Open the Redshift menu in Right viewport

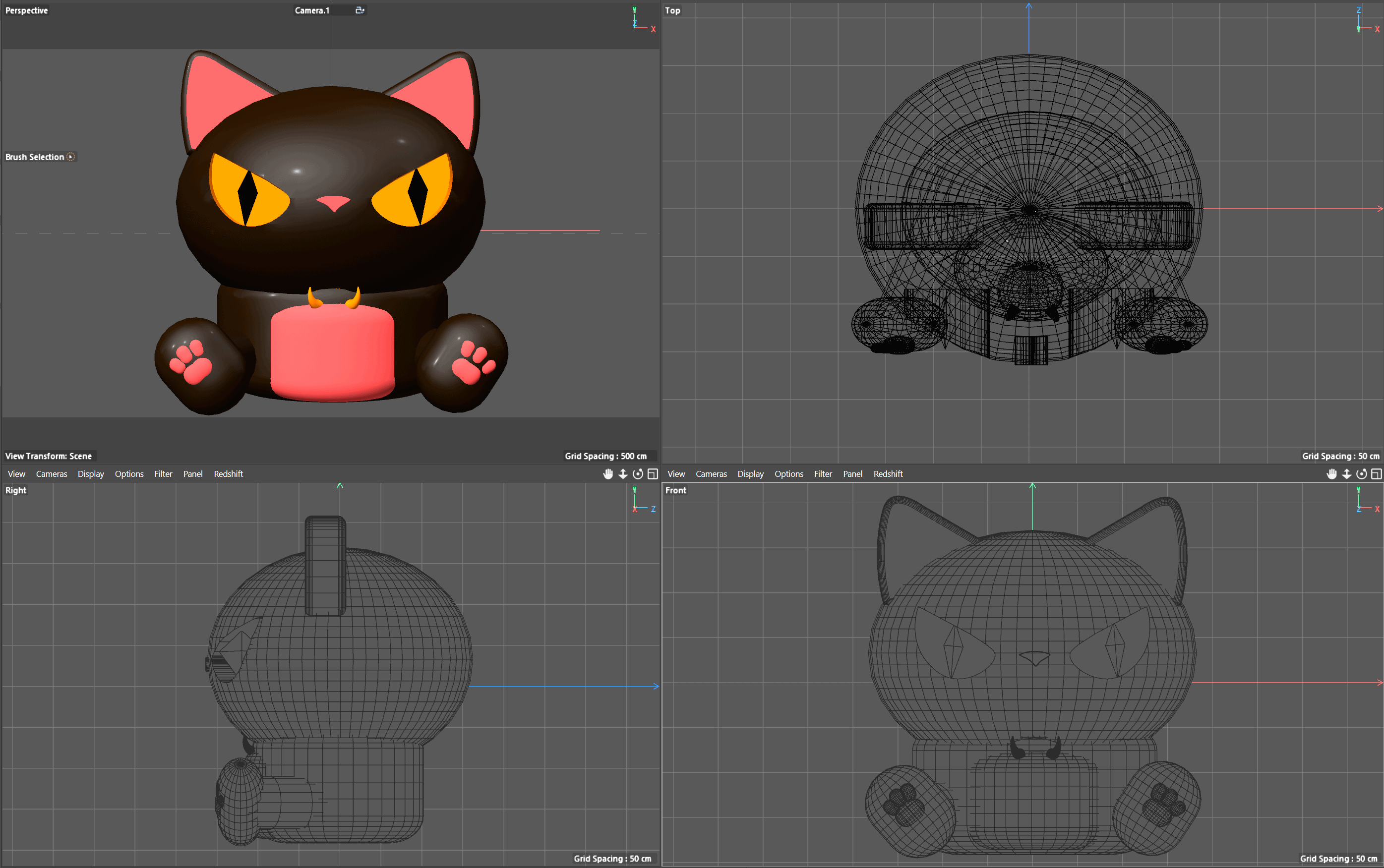click(x=228, y=473)
